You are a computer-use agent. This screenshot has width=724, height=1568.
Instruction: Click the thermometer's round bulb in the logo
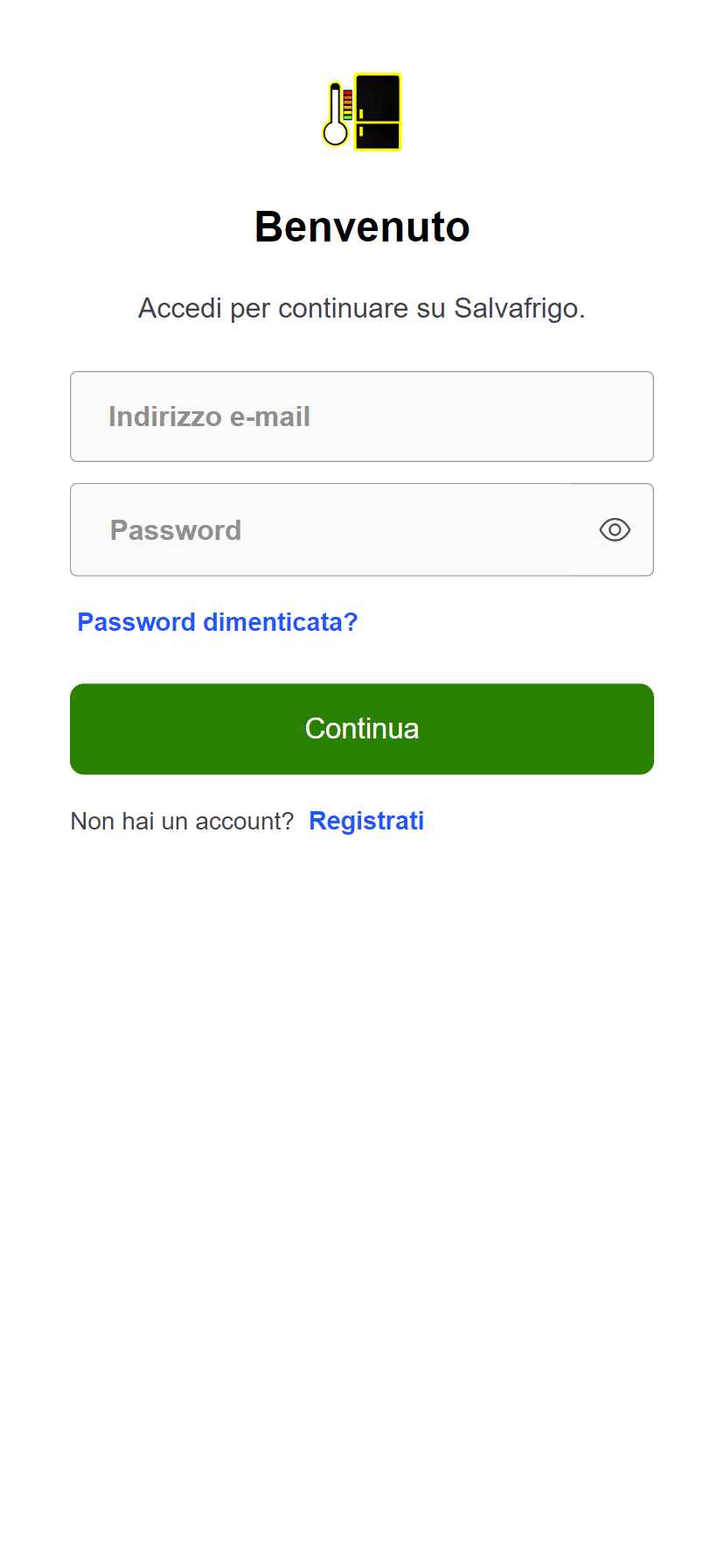pos(335,134)
